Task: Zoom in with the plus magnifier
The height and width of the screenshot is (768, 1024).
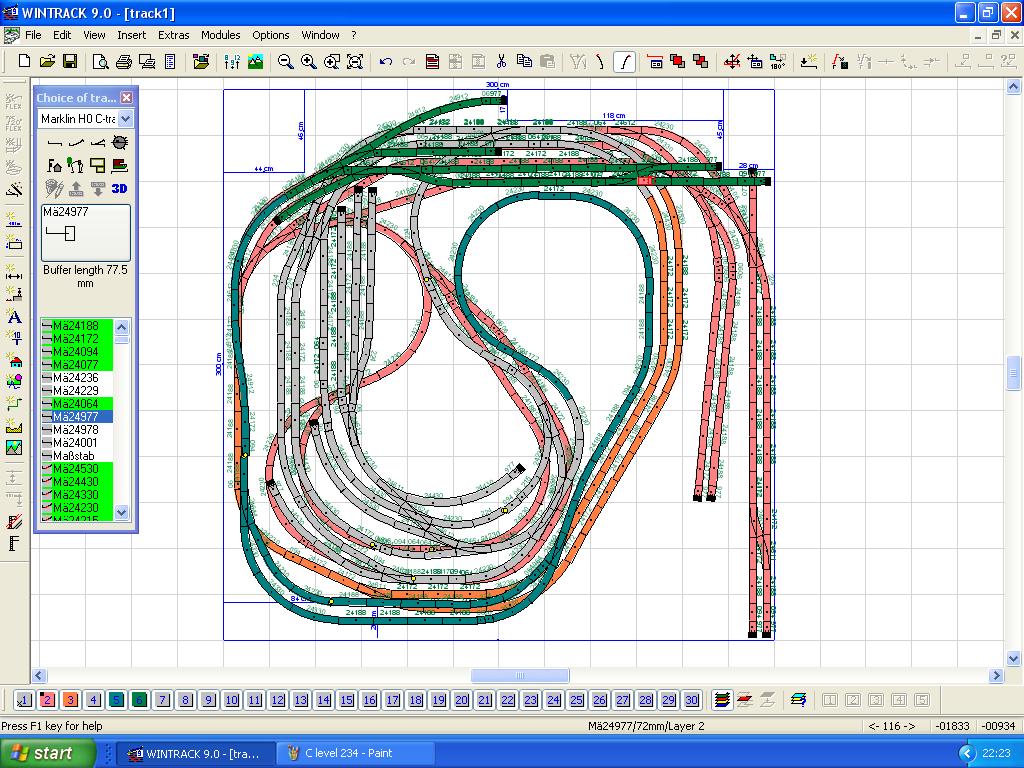Action: click(x=308, y=61)
